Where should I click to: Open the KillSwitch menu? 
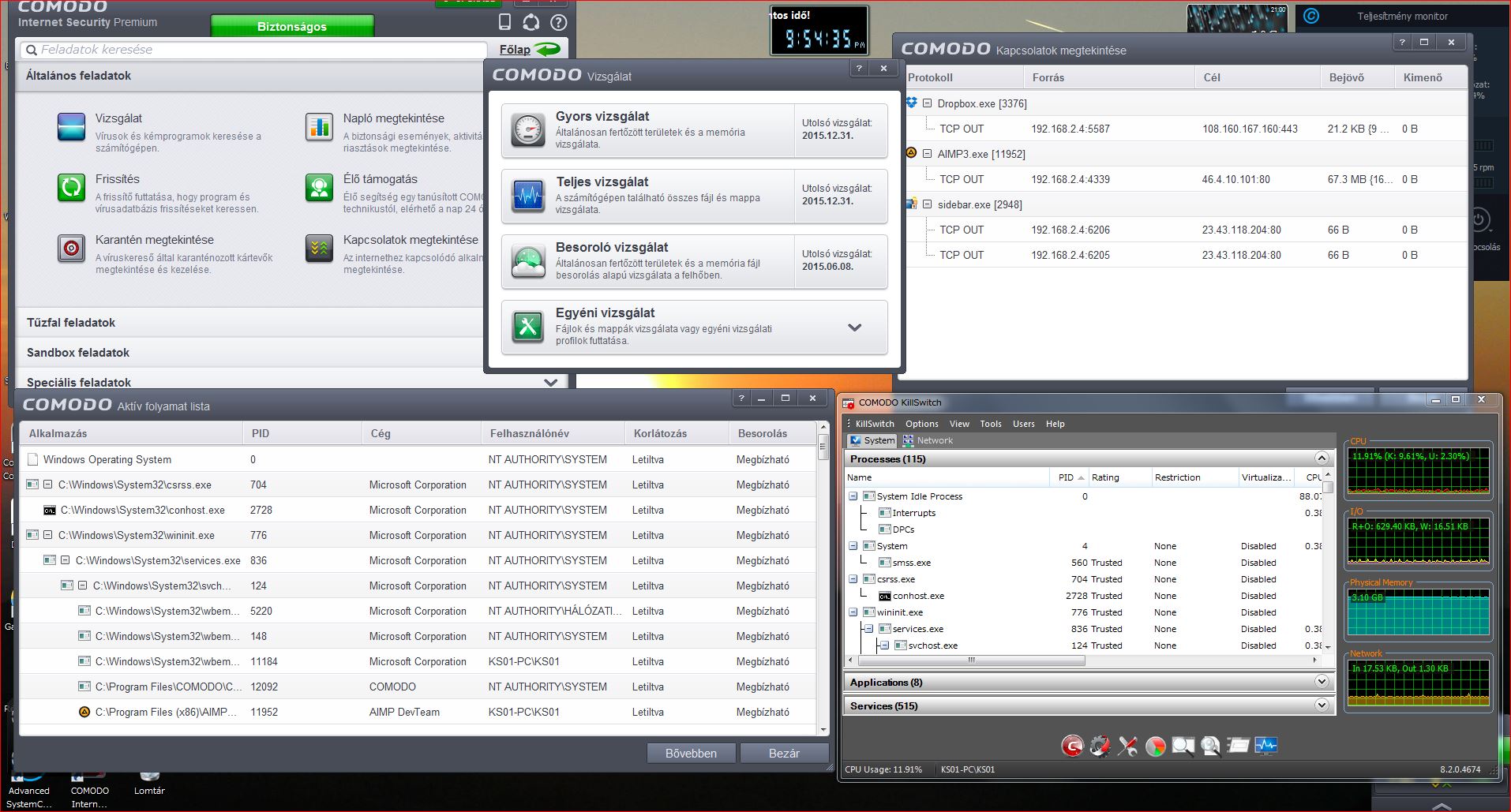click(875, 424)
